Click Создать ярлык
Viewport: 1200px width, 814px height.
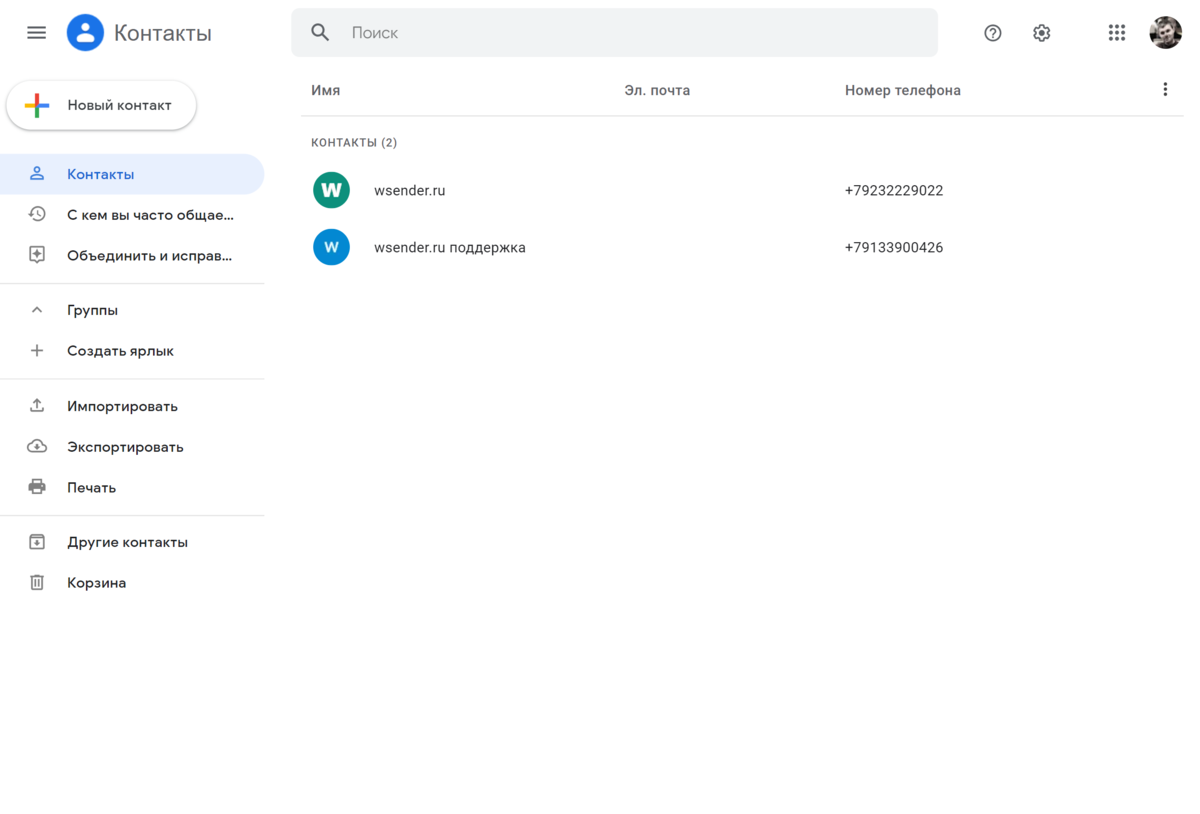click(132, 351)
